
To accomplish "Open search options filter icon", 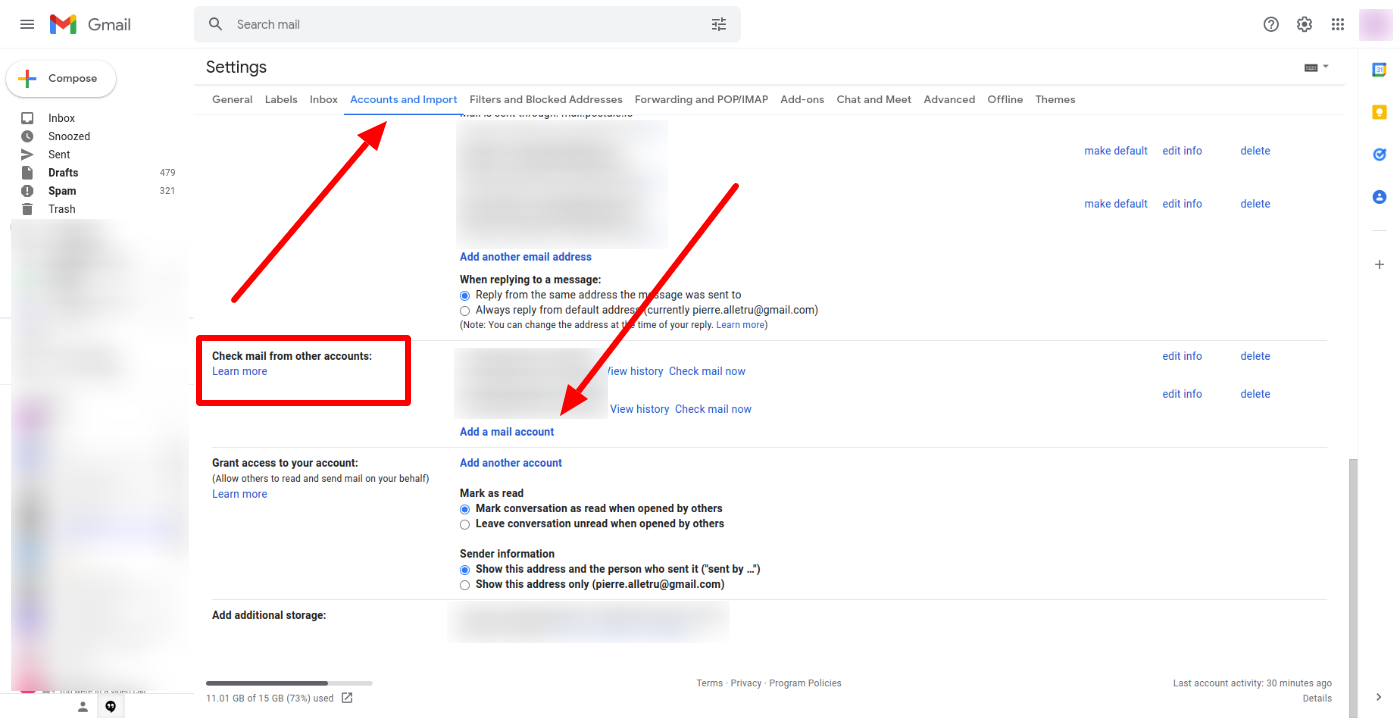I will click(x=719, y=24).
